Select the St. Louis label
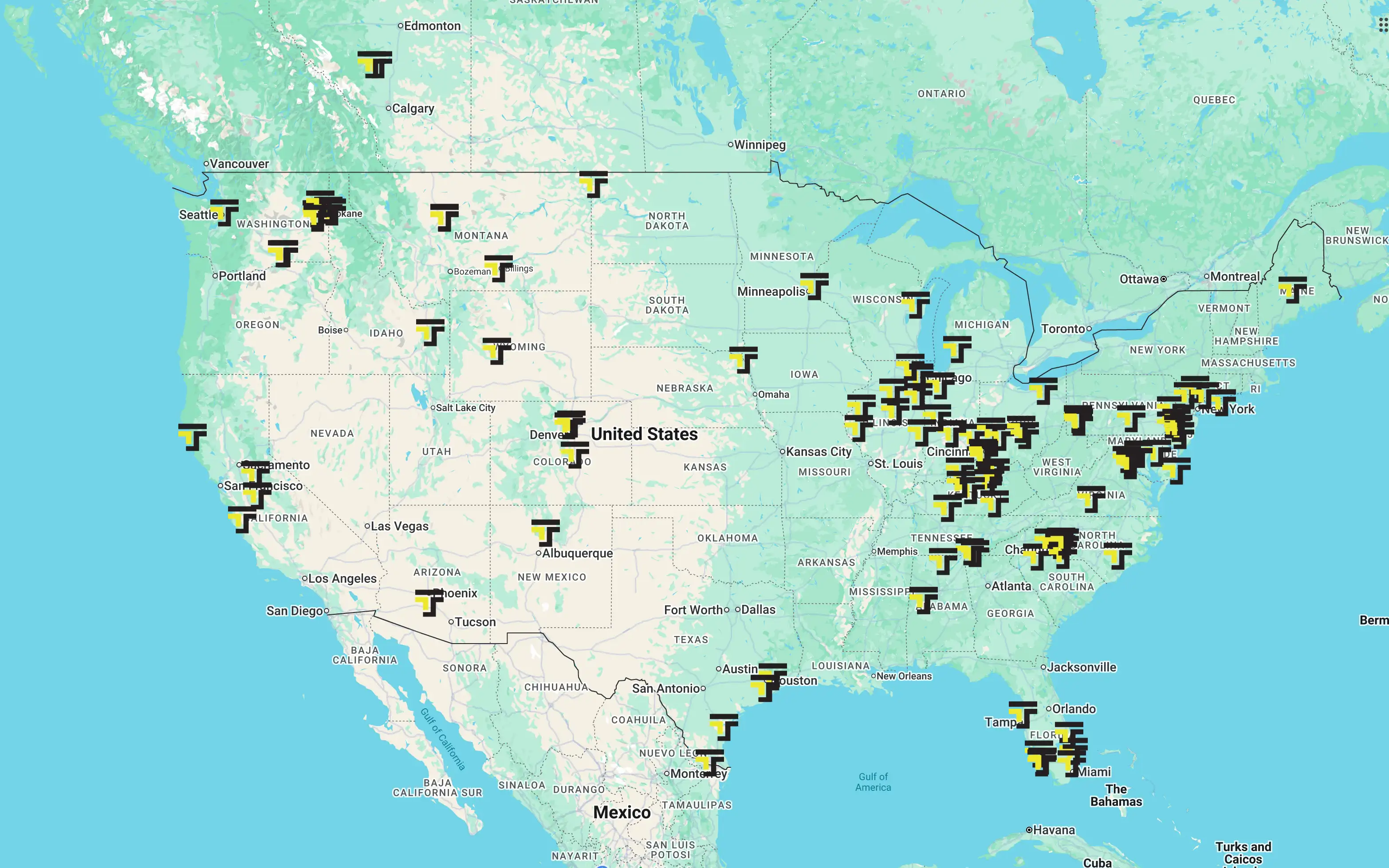Screen dimensions: 1389x868 (898, 463)
